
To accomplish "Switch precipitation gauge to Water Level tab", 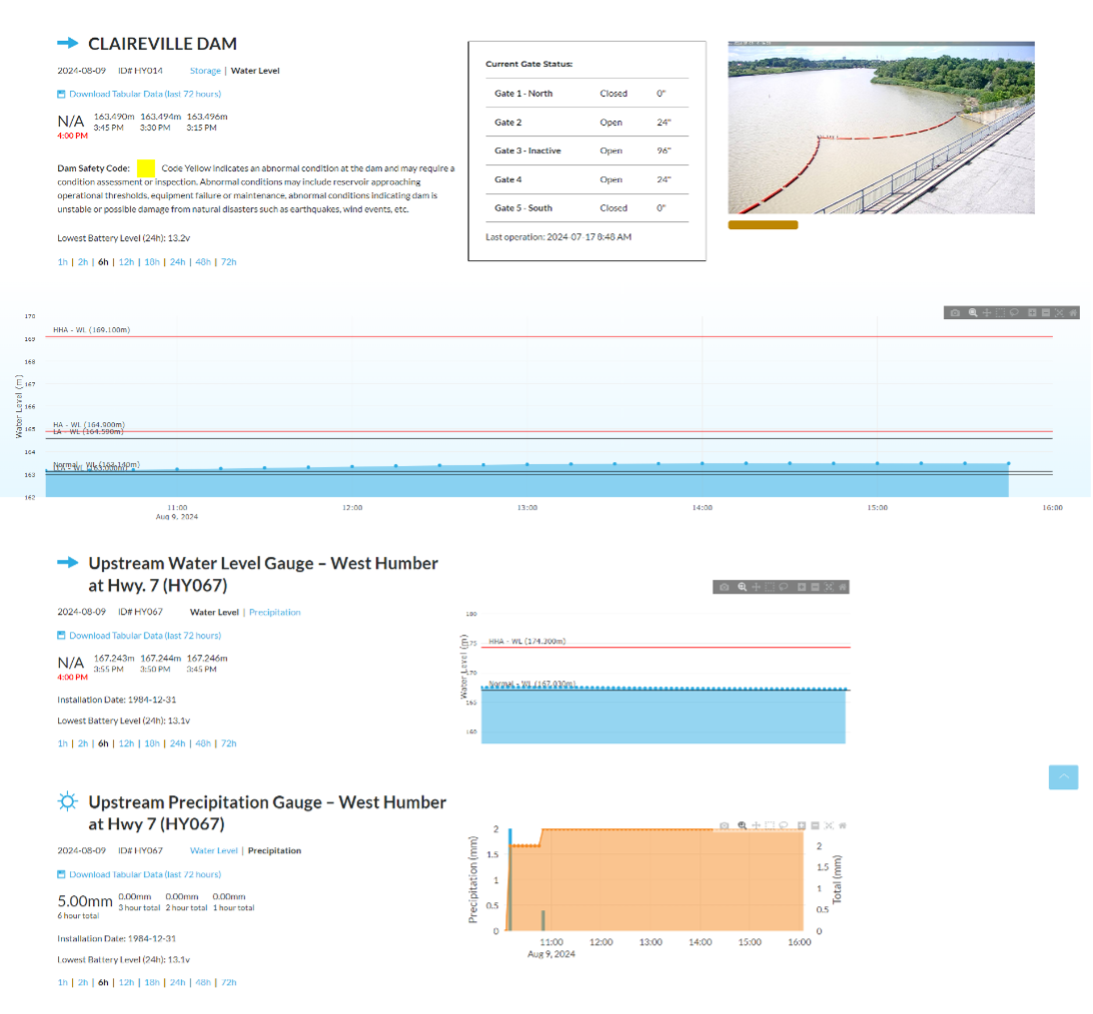I will (214, 851).
